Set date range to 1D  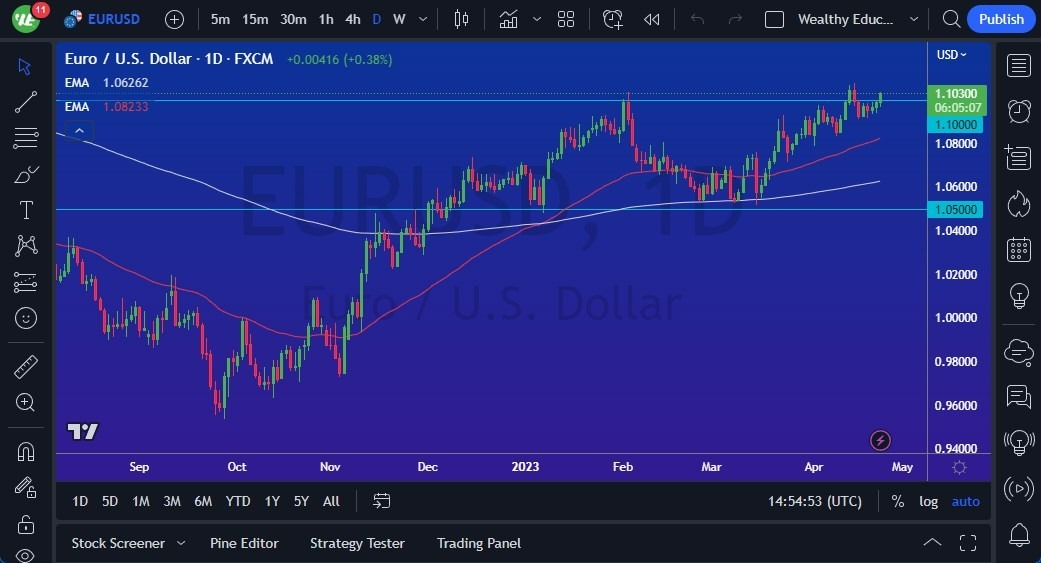[x=80, y=501]
